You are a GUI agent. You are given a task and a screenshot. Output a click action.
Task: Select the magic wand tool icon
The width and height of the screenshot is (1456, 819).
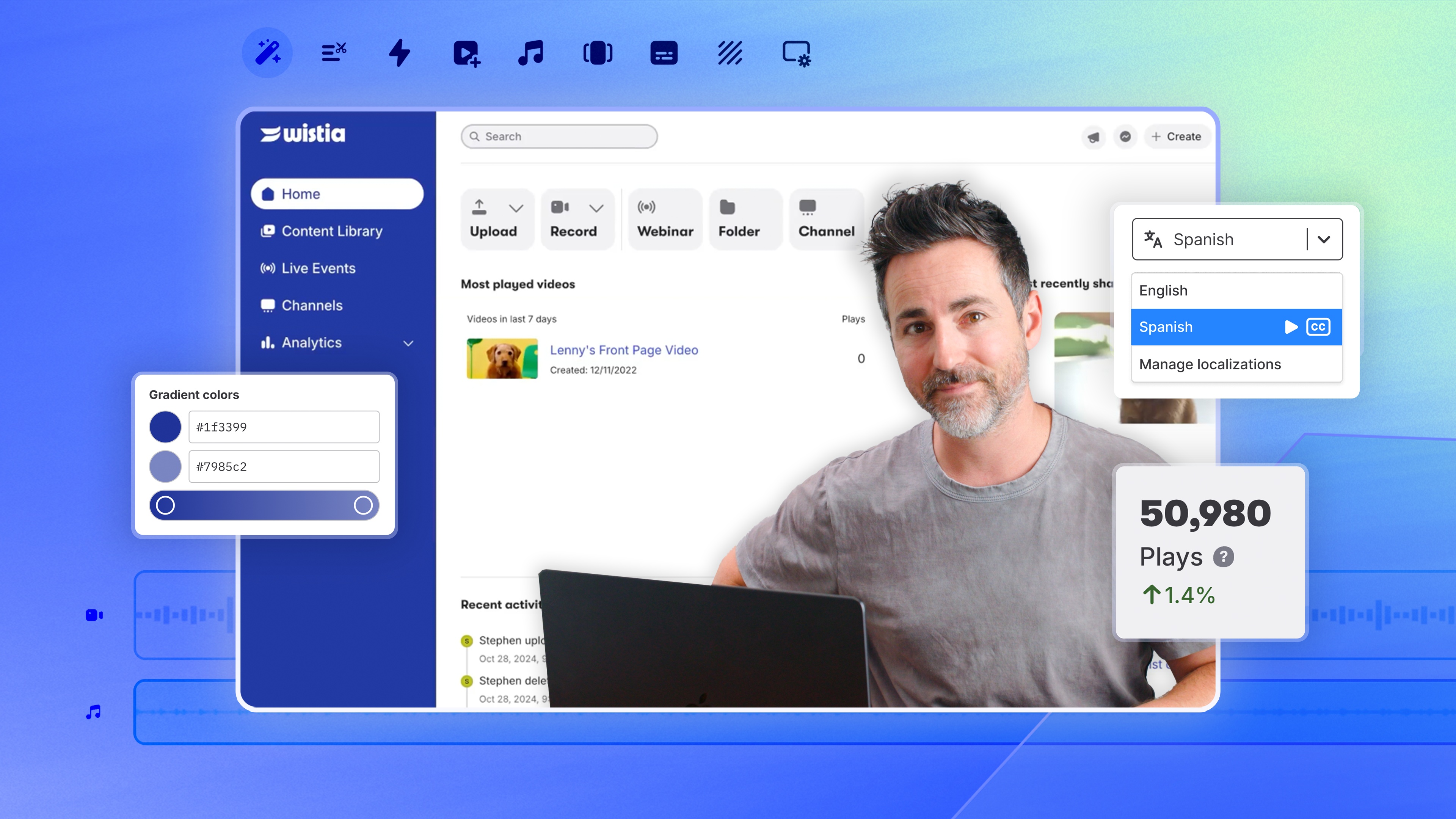click(267, 53)
